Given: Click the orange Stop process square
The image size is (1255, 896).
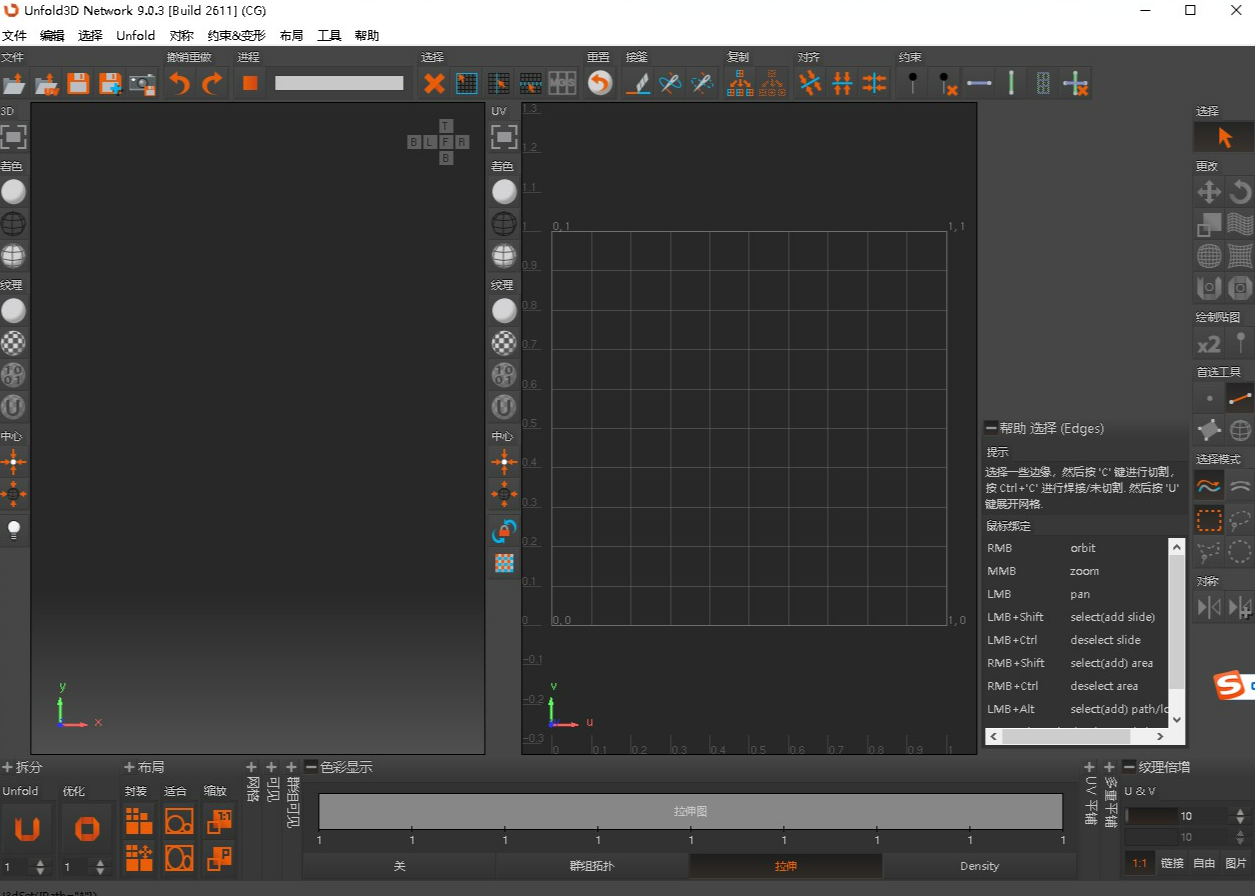Looking at the screenshot, I should pos(250,83).
